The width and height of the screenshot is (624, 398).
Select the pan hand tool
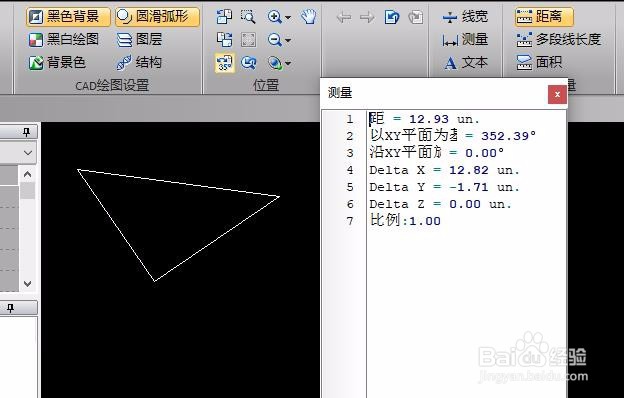coord(308,17)
